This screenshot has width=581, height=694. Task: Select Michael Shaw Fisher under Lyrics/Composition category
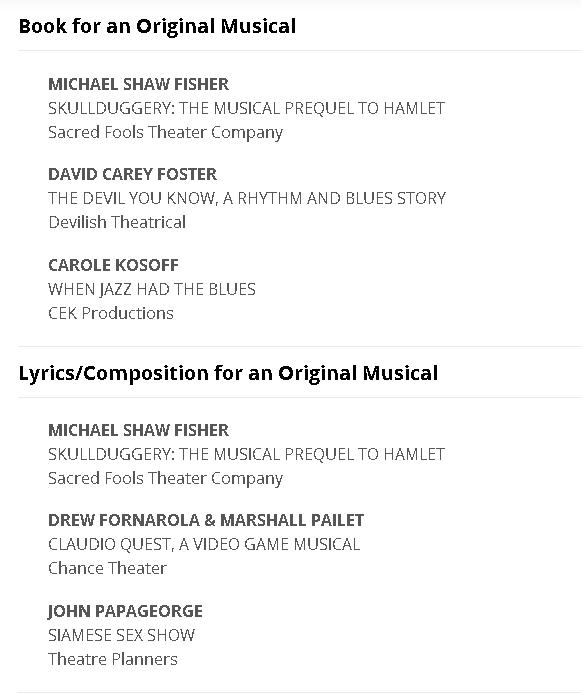click(139, 430)
